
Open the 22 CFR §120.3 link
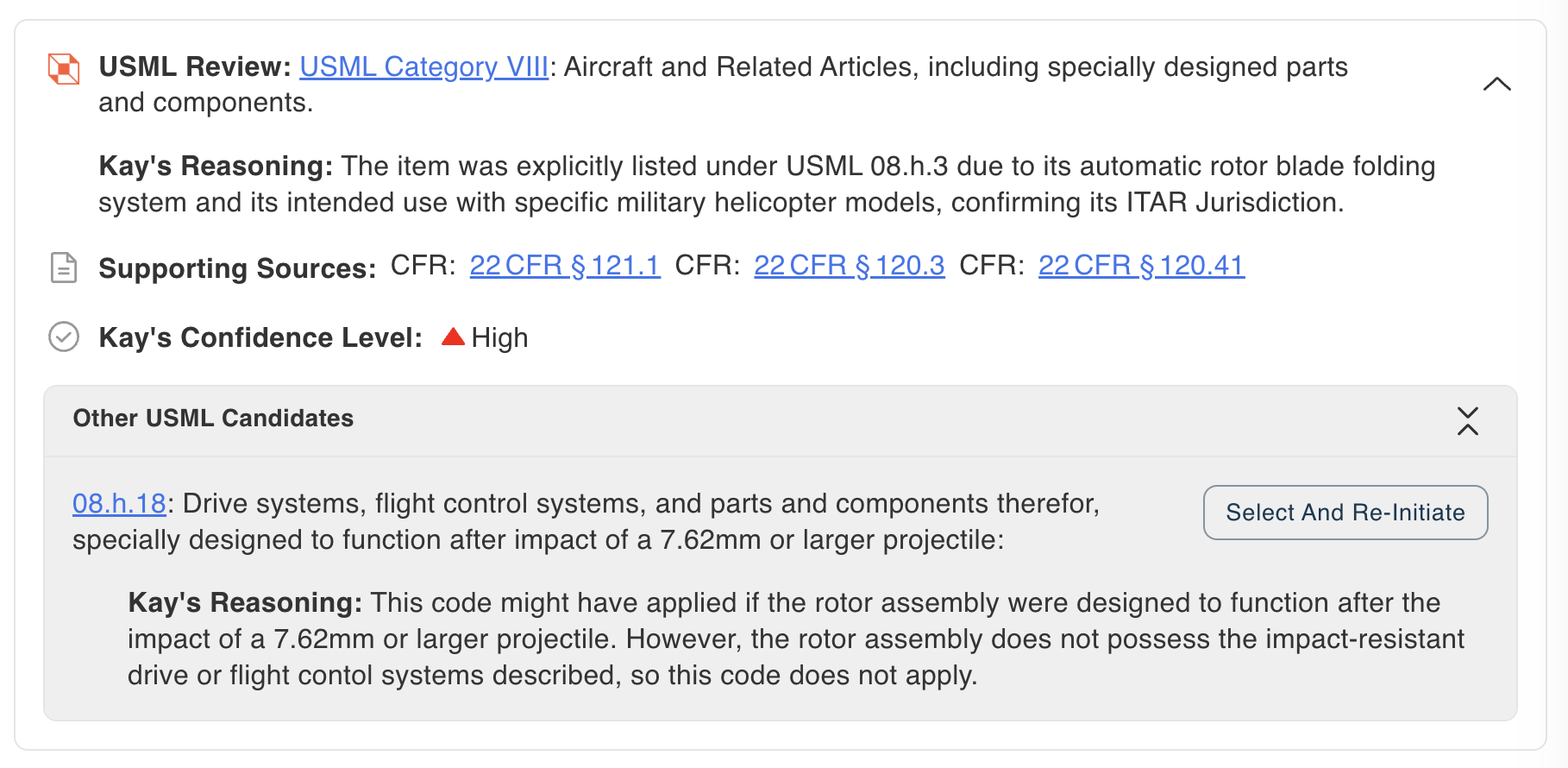[x=850, y=265]
